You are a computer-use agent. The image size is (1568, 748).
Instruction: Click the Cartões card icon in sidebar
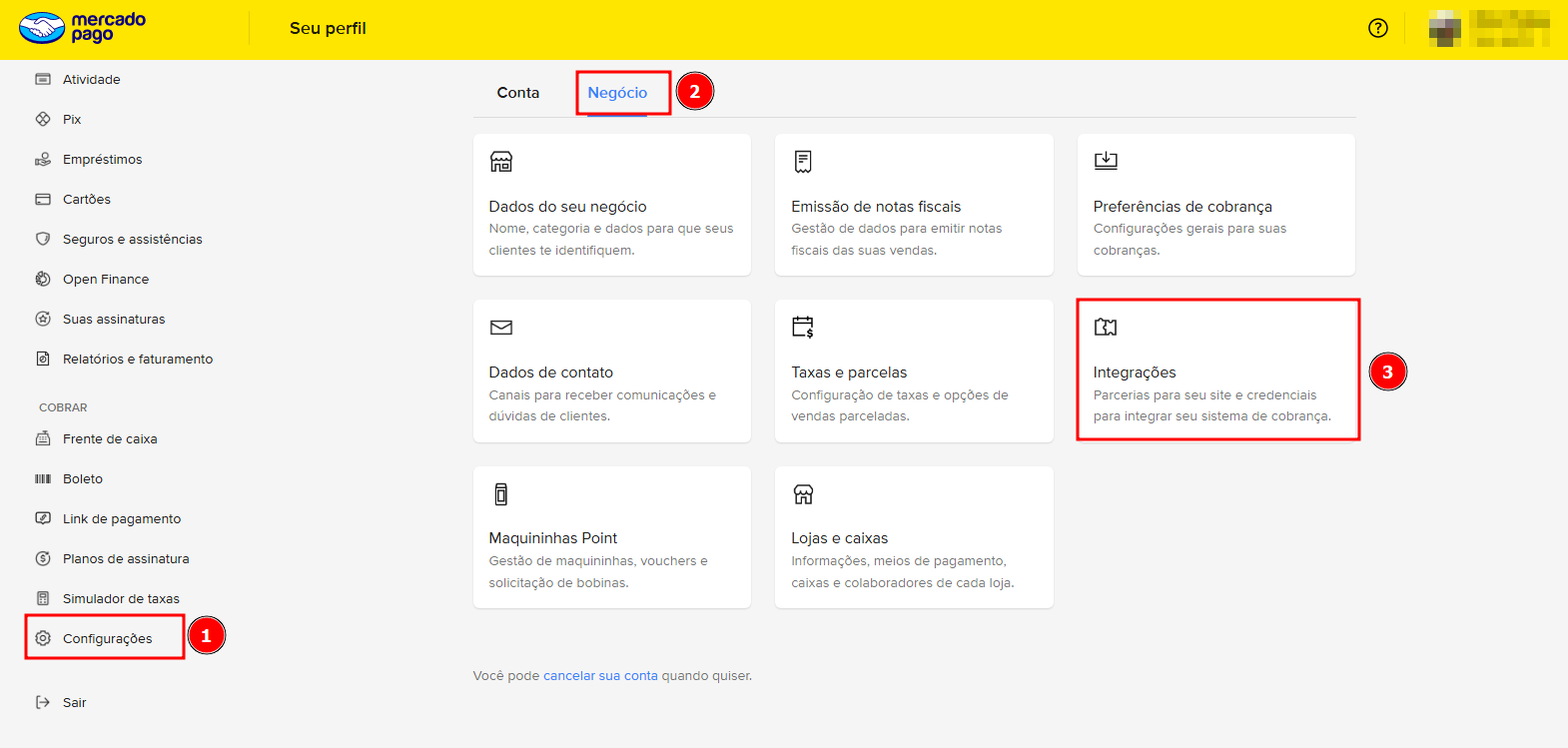[43, 199]
